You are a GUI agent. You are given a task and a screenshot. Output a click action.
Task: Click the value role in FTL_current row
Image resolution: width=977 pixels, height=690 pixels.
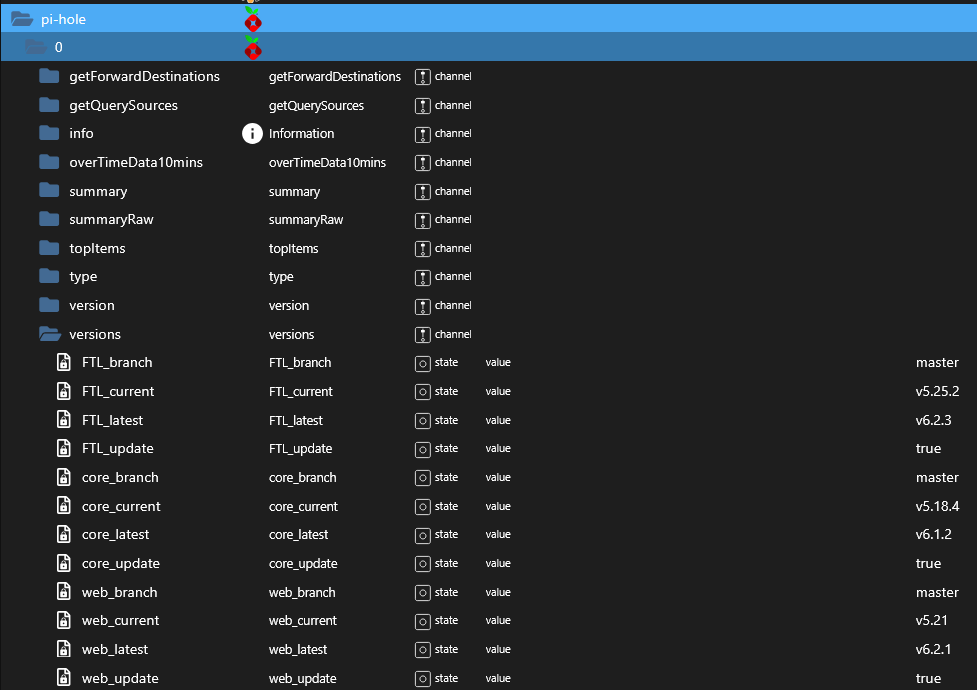(498, 391)
